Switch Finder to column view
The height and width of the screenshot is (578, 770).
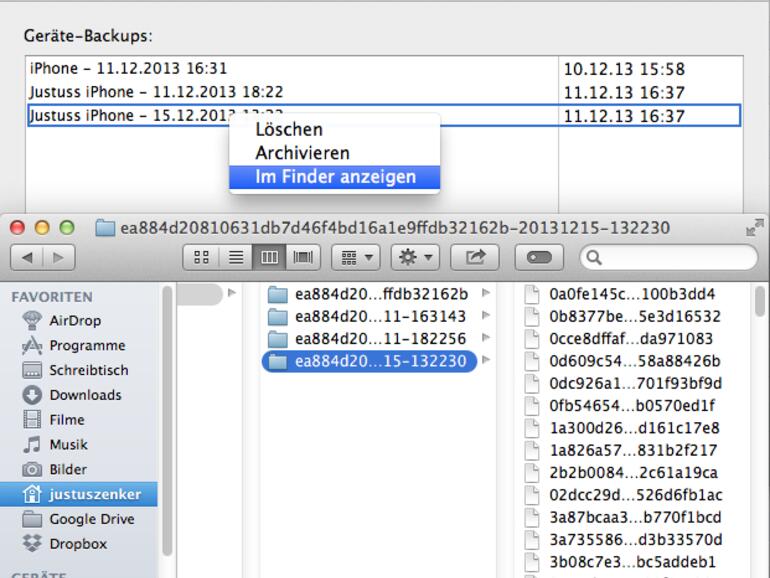click(269, 257)
